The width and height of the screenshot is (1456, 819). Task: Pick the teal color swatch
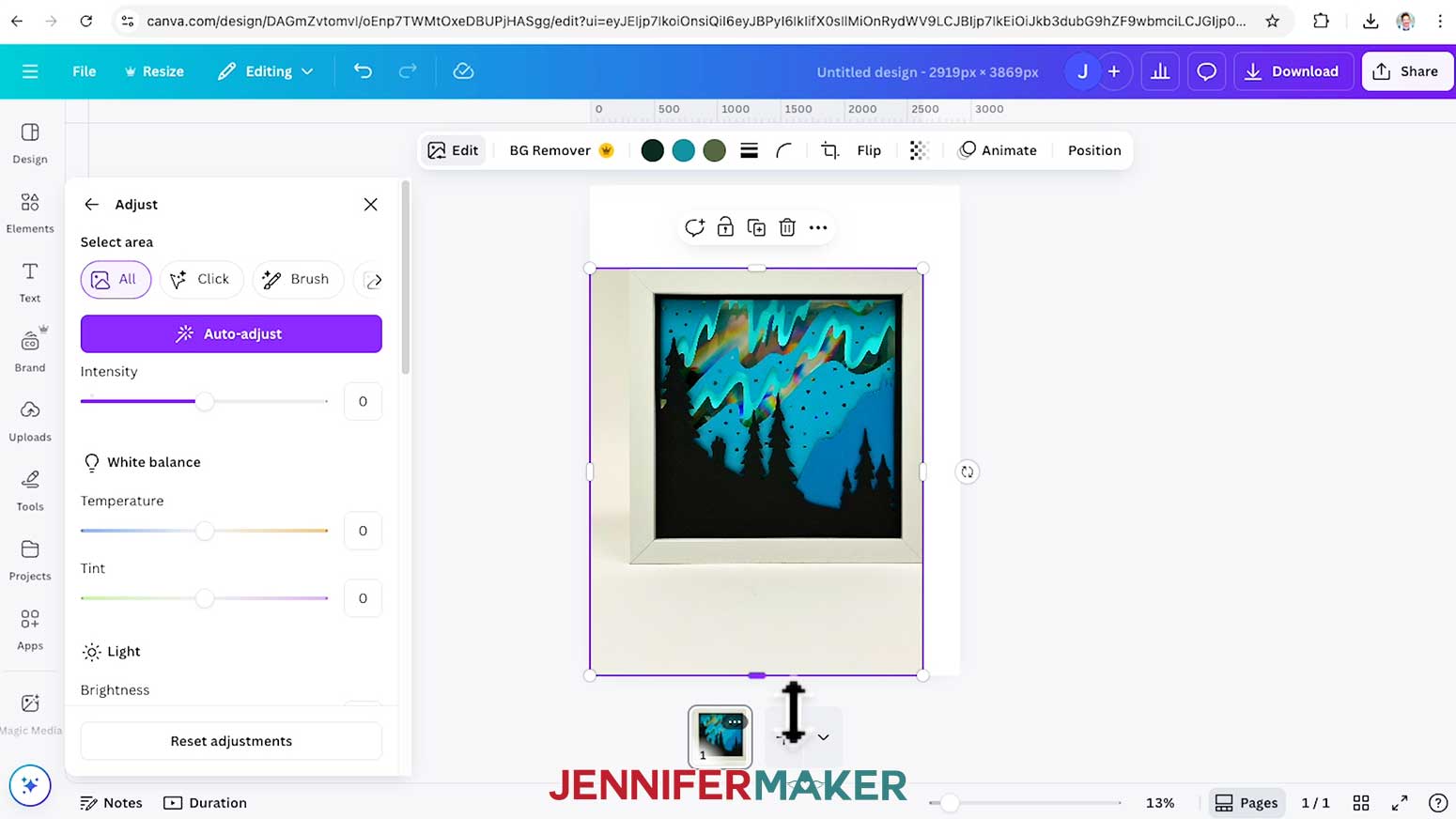pos(684,150)
